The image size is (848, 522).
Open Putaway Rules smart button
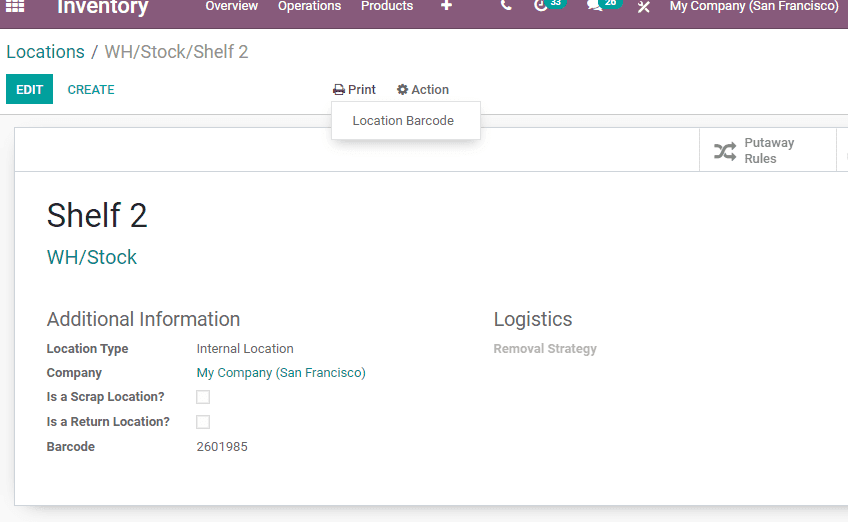[x=767, y=150]
